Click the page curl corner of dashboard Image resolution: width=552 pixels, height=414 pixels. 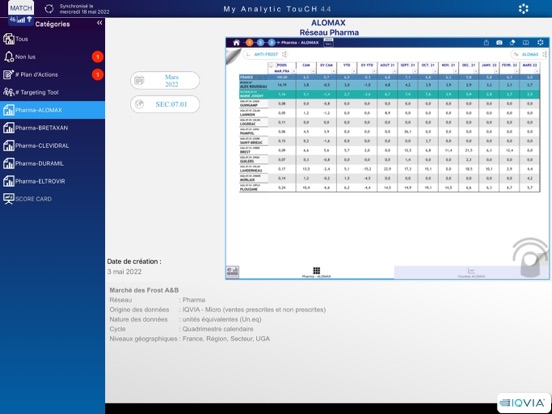coord(233,56)
